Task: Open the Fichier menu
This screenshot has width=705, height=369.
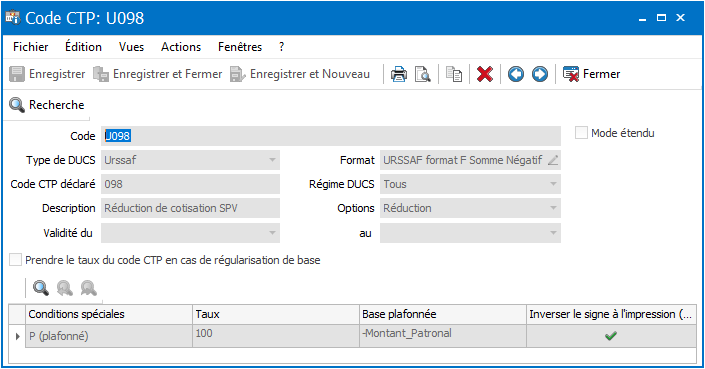Action: (31, 47)
